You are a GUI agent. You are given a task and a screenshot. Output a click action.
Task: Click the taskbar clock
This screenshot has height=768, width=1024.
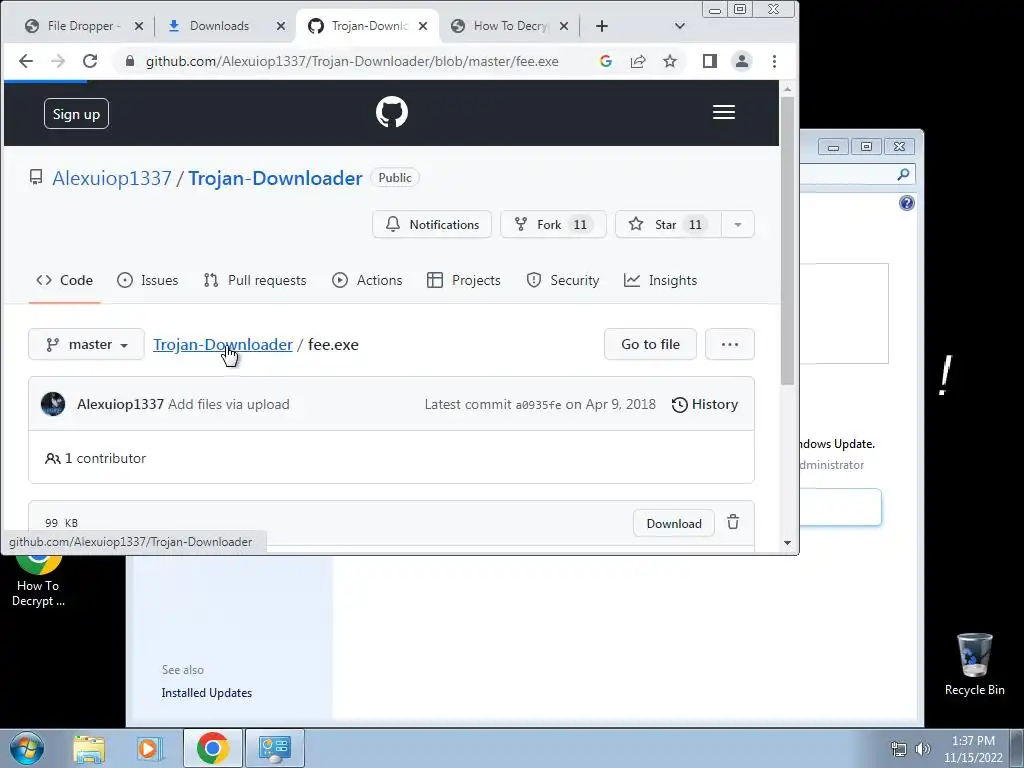973,749
